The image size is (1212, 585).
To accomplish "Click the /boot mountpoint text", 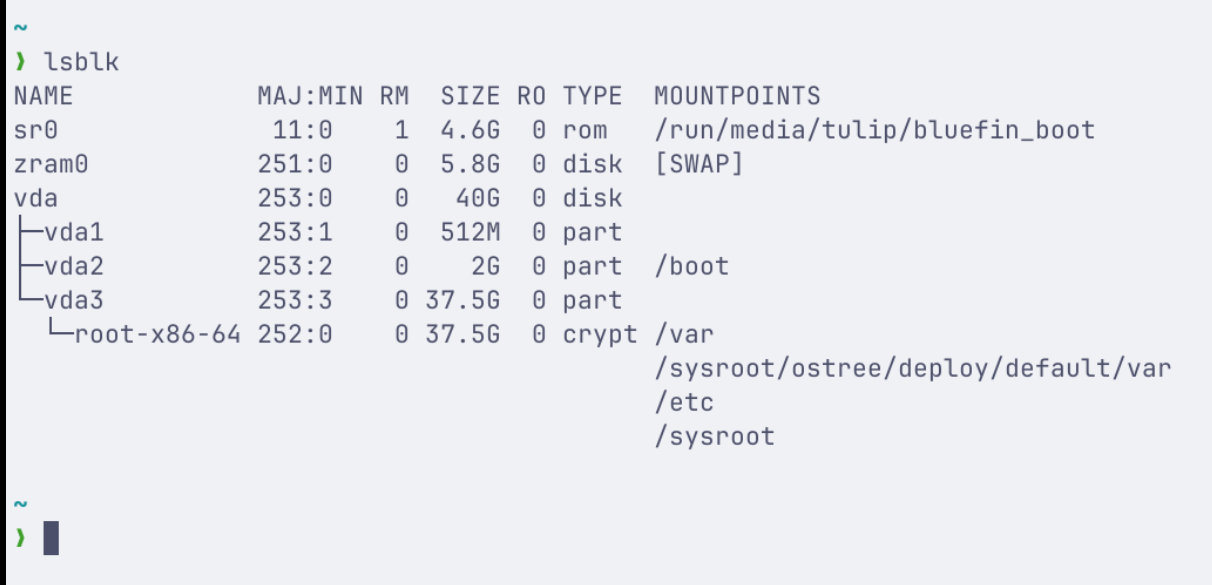I will [x=691, y=266].
